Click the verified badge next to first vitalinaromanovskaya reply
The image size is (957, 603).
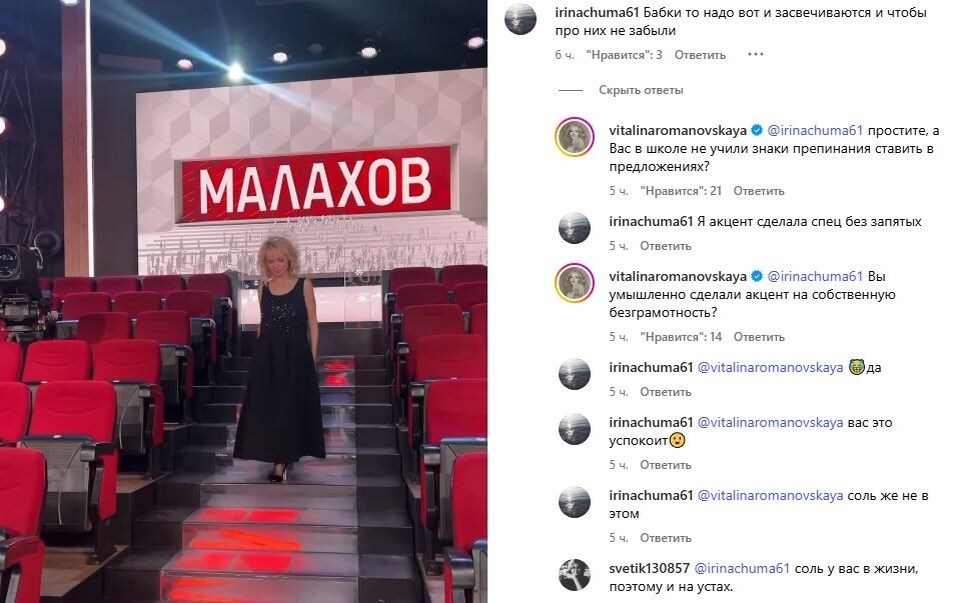(757, 130)
